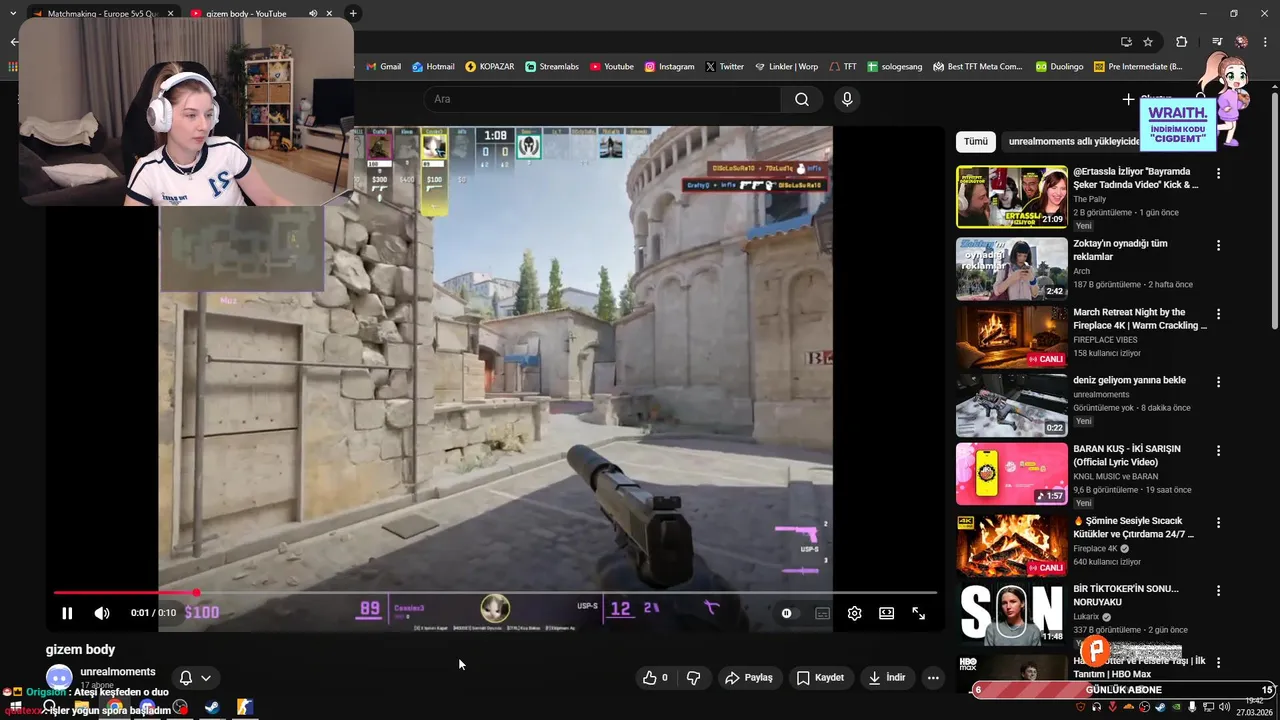Open the unrealmoments channel avatar
This screenshot has height=720, width=1280.
point(59,678)
